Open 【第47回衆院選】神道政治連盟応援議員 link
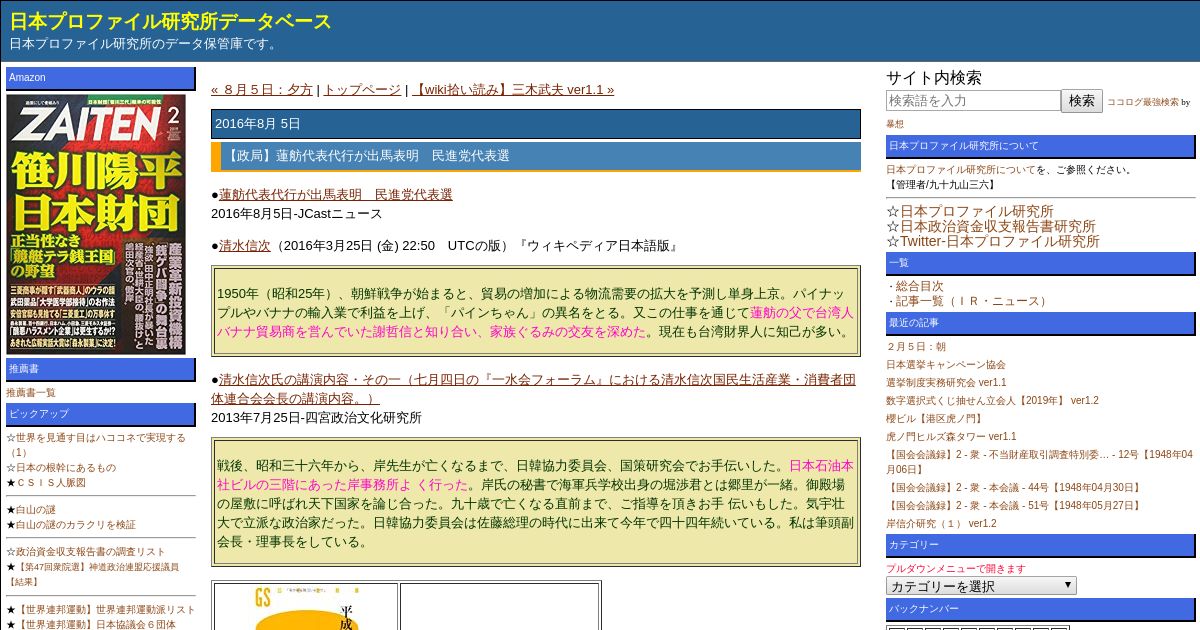This screenshot has height=630, width=1200. click(93, 574)
